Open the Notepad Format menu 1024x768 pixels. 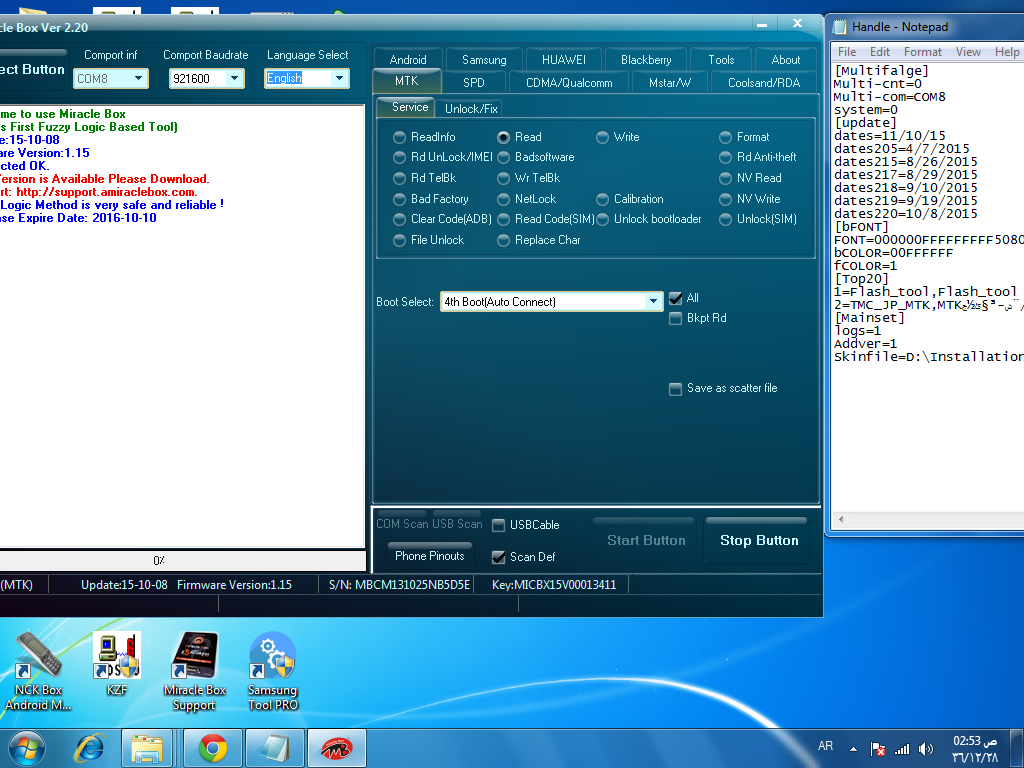click(922, 52)
